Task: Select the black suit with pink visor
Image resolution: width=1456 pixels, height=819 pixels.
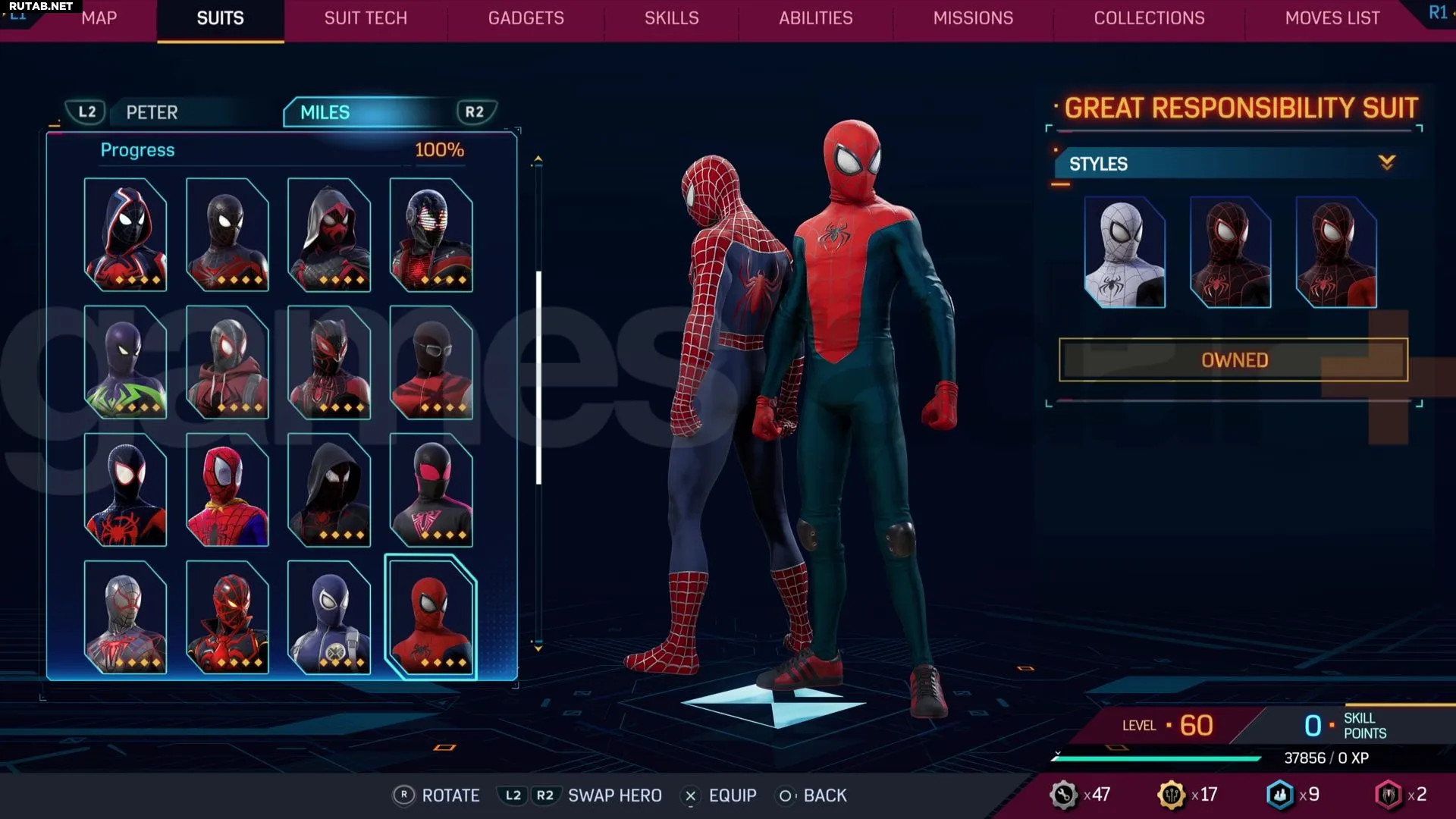Action: (431, 489)
